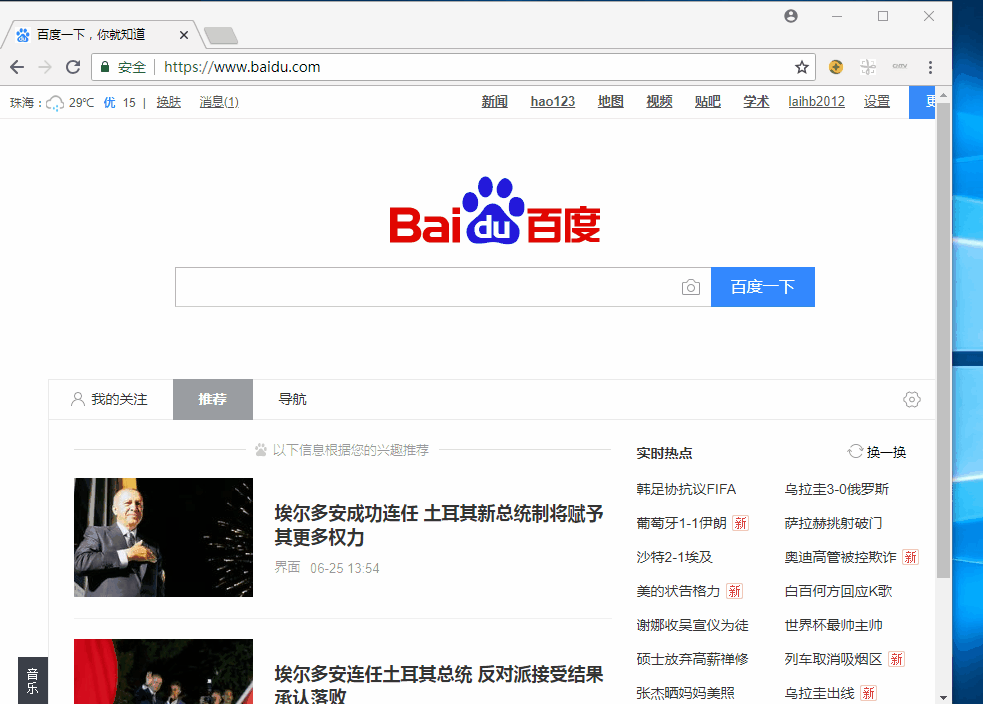The height and width of the screenshot is (704, 983).
Task: Open Chrome's three-dot menu
Action: (x=930, y=67)
